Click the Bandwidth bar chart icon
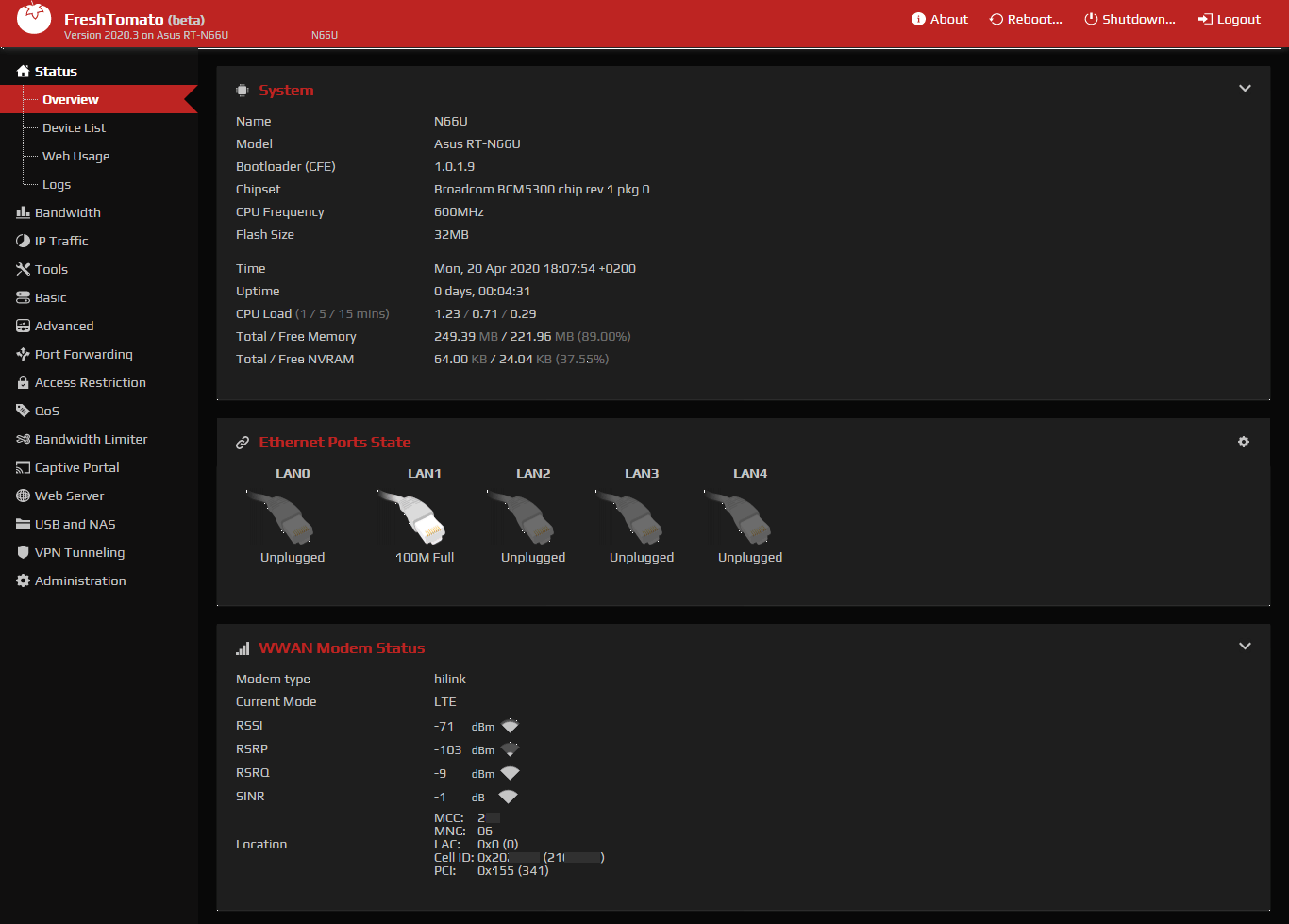Image resolution: width=1289 pixels, height=924 pixels. coord(24,212)
